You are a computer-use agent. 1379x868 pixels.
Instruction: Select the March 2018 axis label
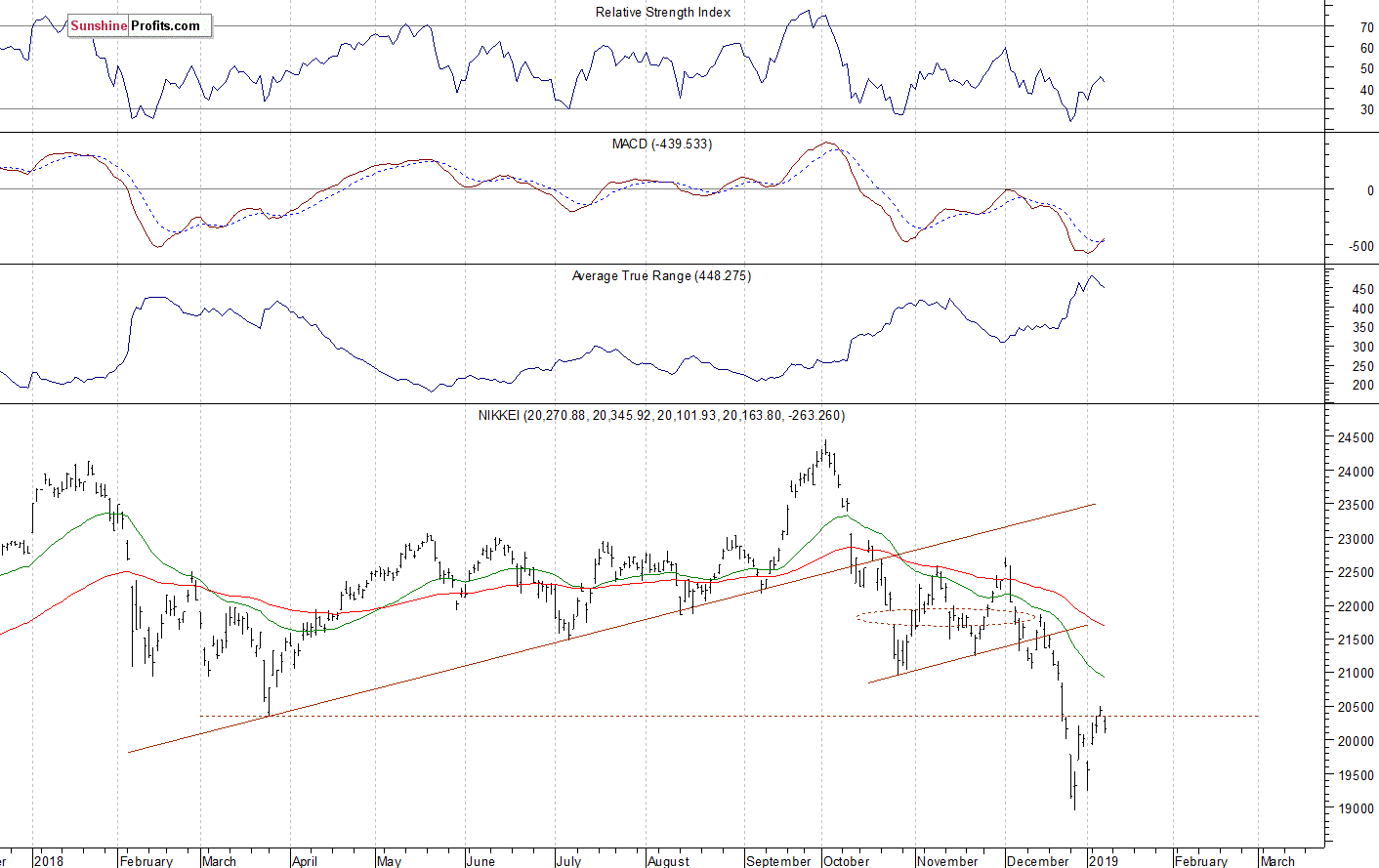(219, 860)
